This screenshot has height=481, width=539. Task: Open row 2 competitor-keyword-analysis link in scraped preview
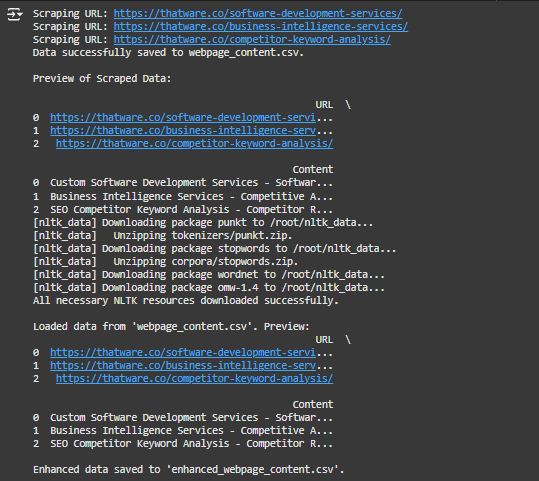click(195, 143)
